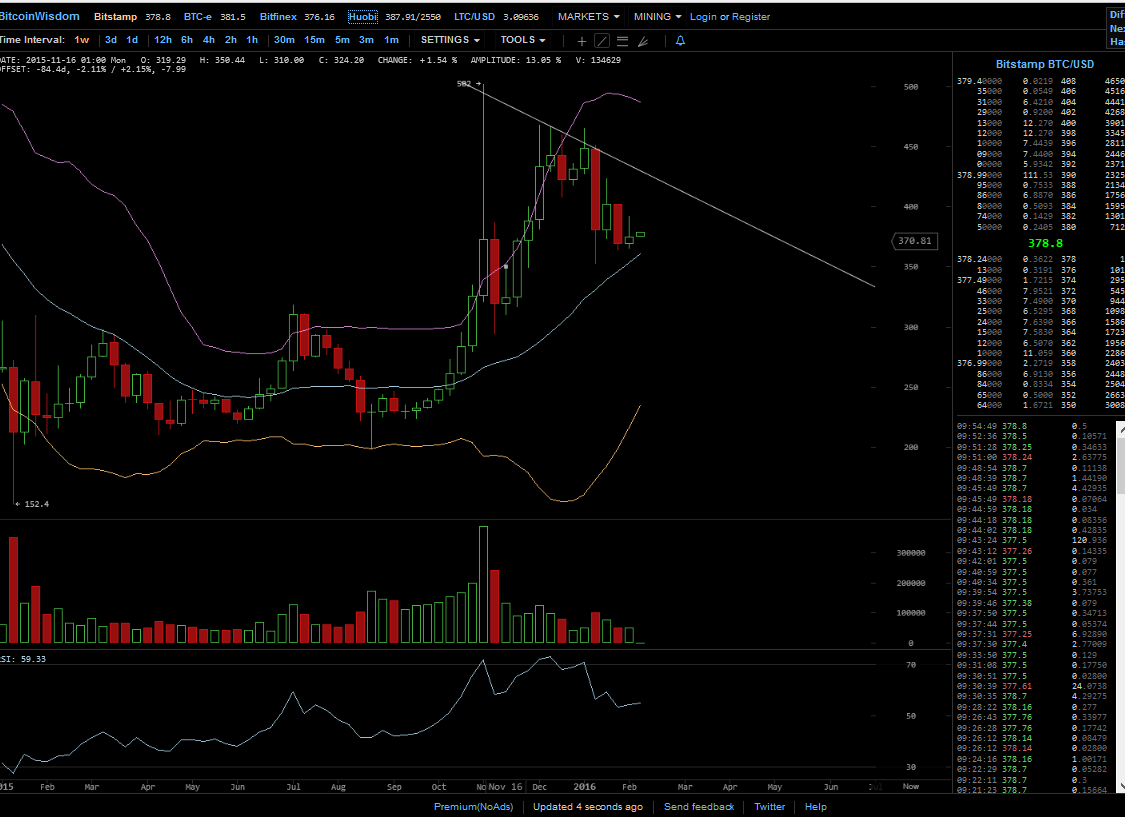This screenshot has height=817, width=1125.
Task: Open the MARKETS dropdown menu
Action: [588, 16]
